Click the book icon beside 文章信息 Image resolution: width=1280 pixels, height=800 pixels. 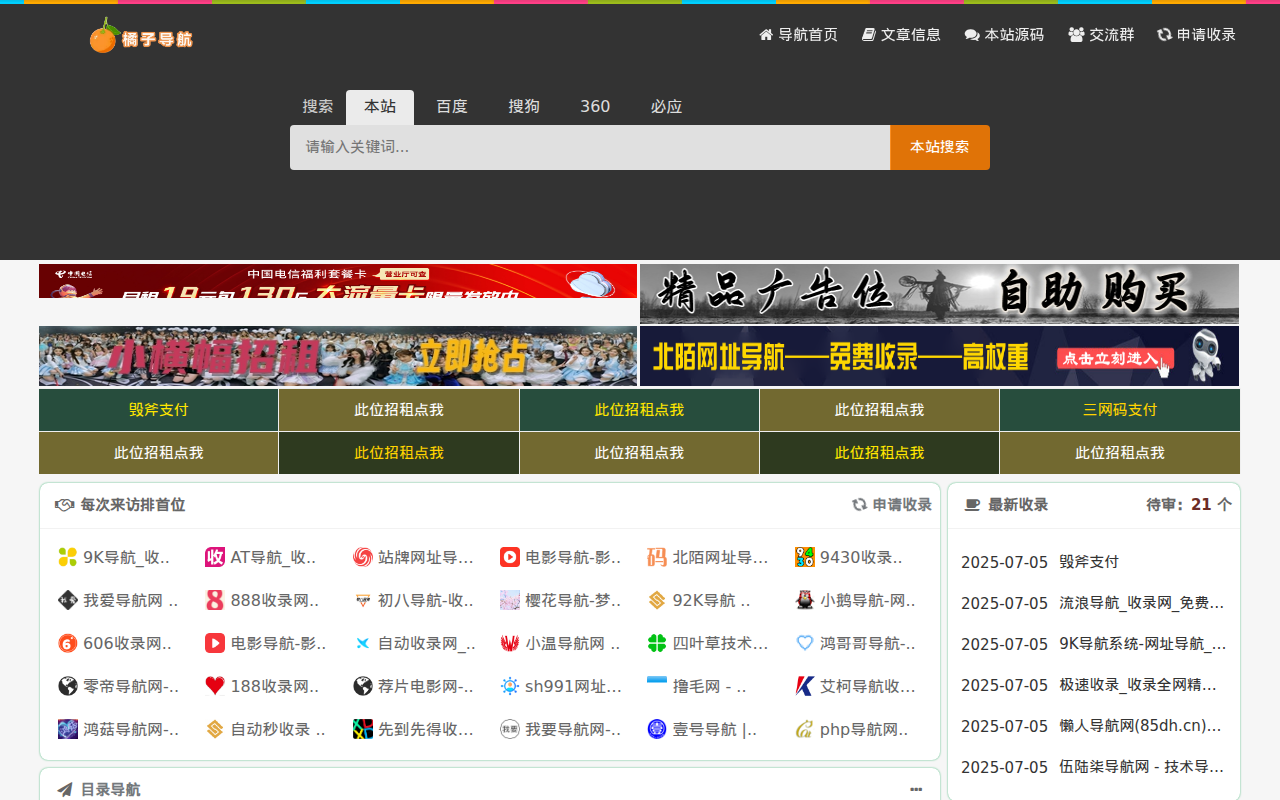869,35
